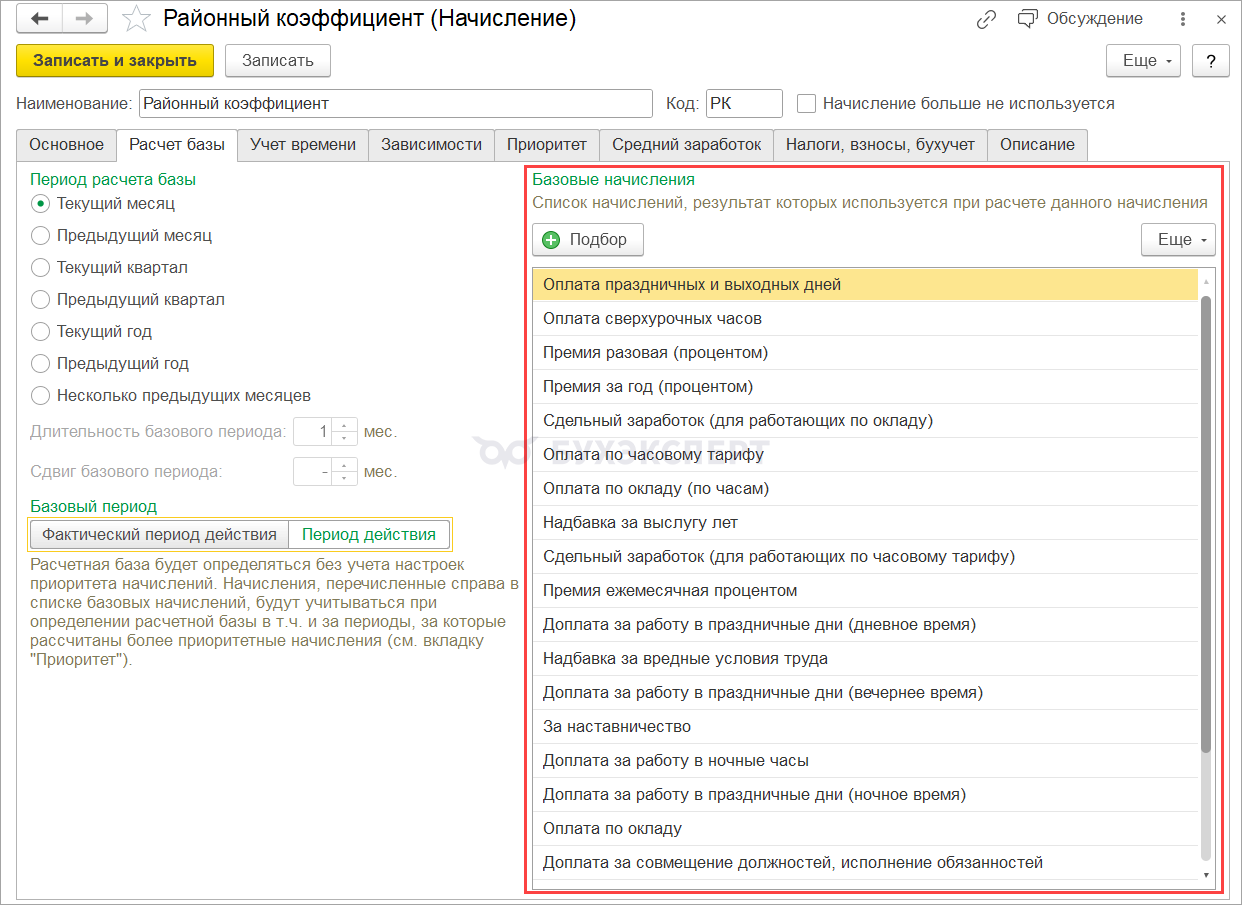Choose the Текущий квартал period option

(x=41, y=268)
